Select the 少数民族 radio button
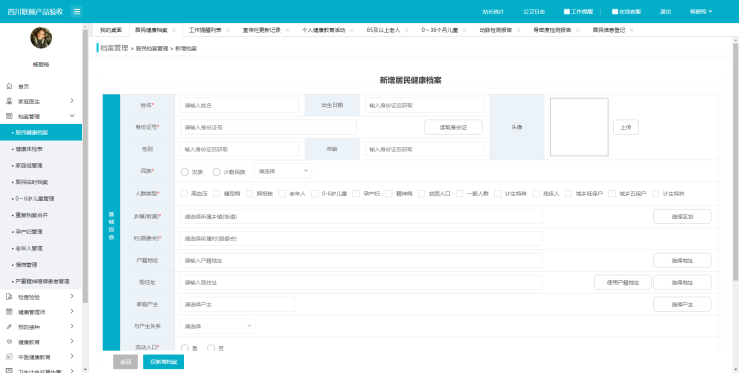740x374 pixels. point(216,172)
